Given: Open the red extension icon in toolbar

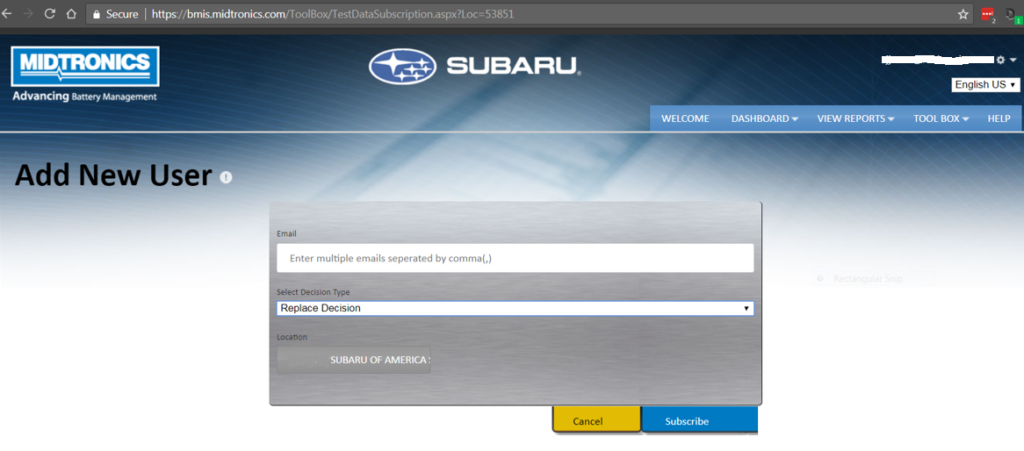Looking at the screenshot, I should coord(987,14).
